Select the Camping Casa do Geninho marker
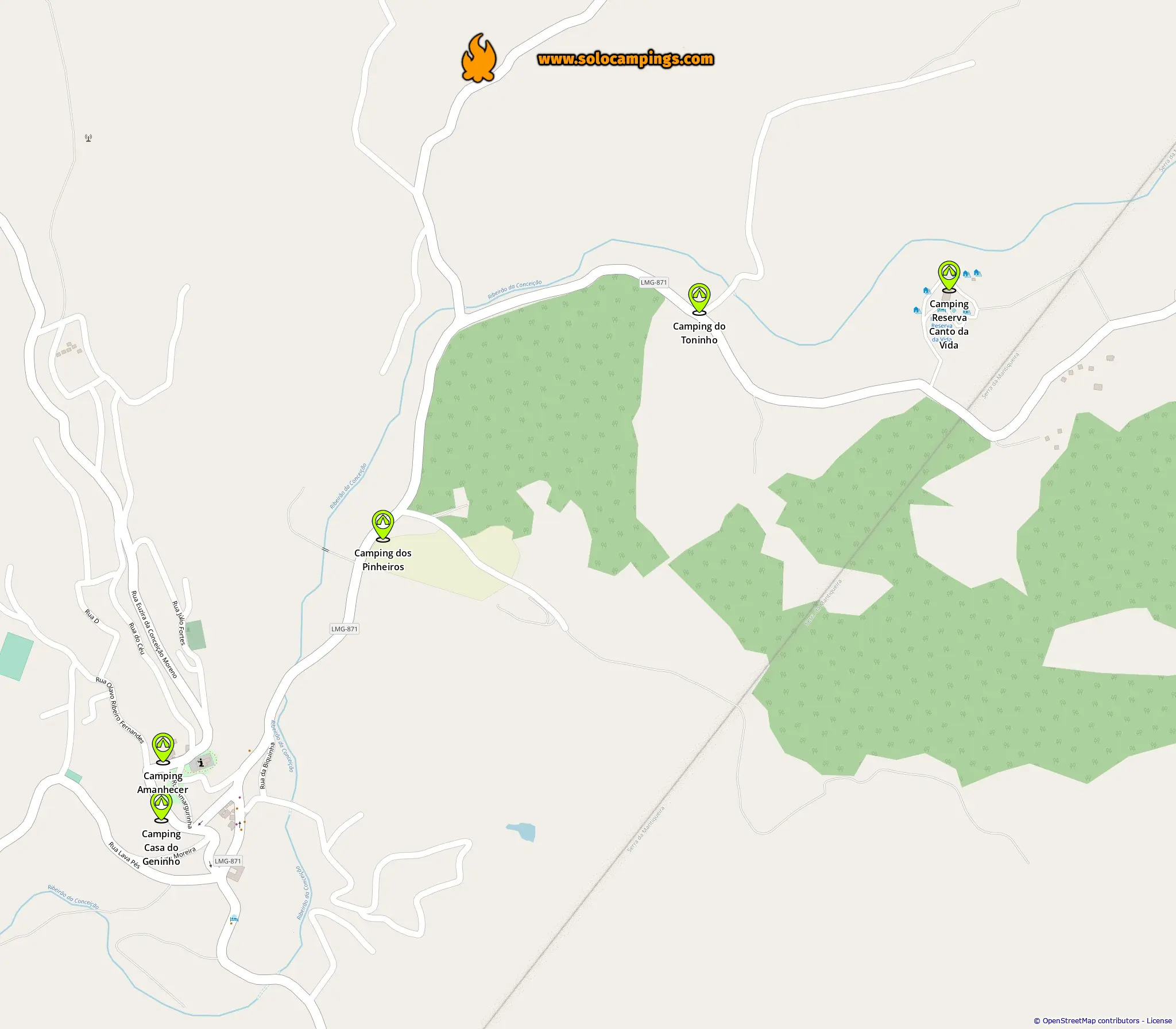Screen dimensions: 1176x1029 pyautogui.click(x=161, y=806)
